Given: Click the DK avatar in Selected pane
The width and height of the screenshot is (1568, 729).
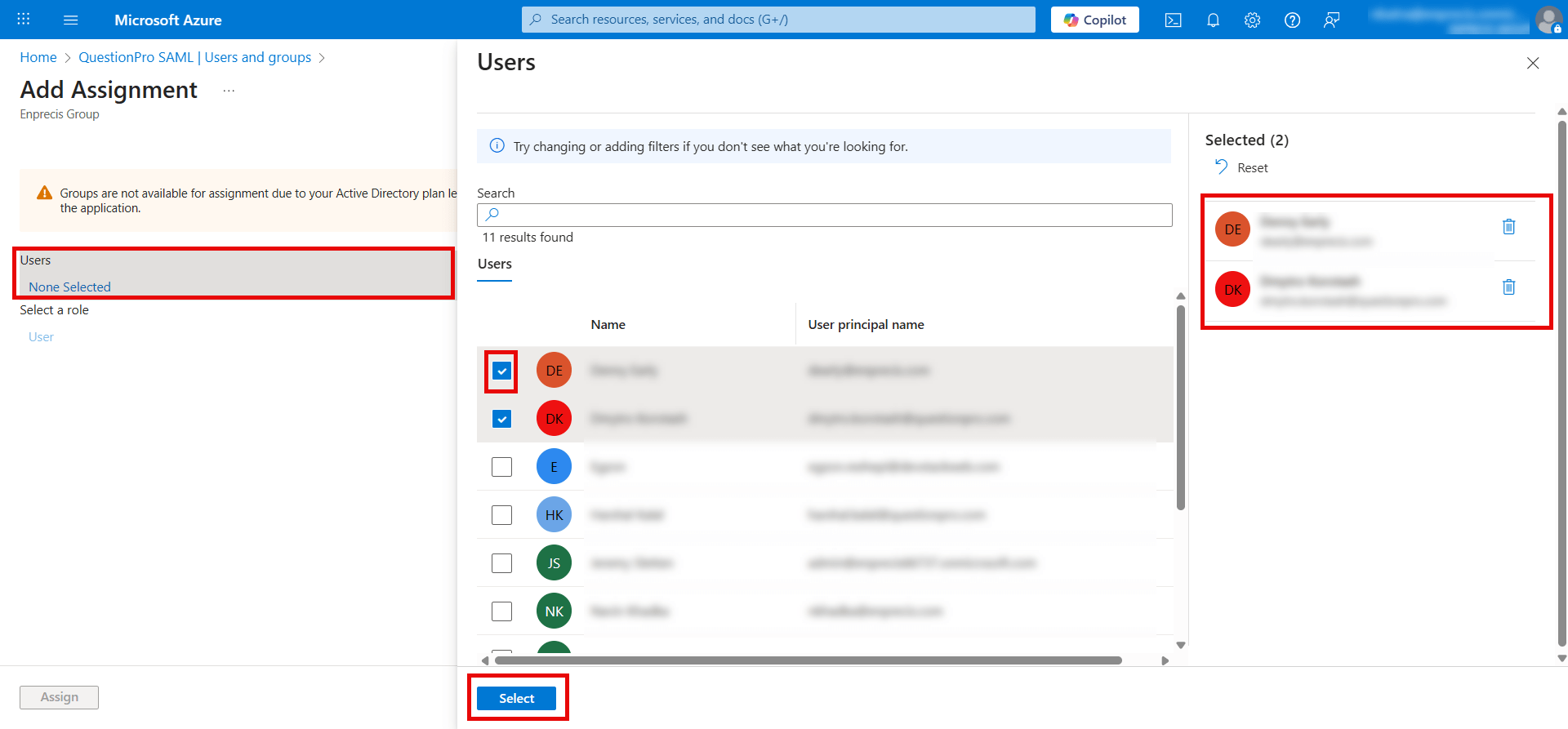Looking at the screenshot, I should 1232,290.
